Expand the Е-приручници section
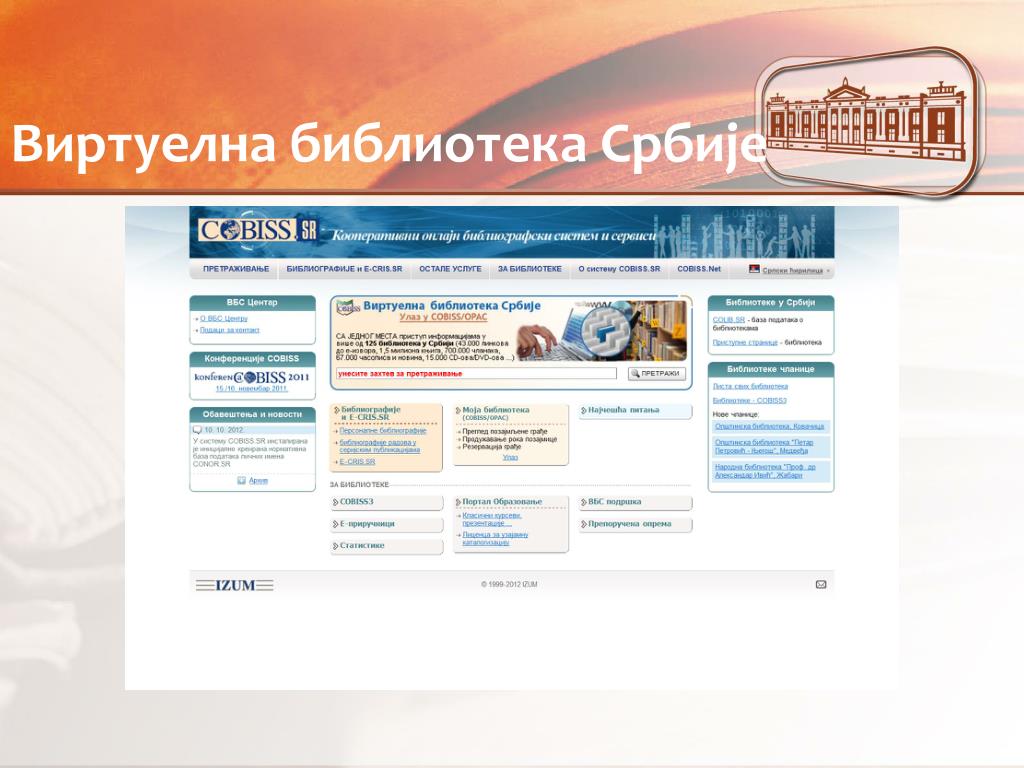Viewport: 1024px width, 768px height. point(387,524)
